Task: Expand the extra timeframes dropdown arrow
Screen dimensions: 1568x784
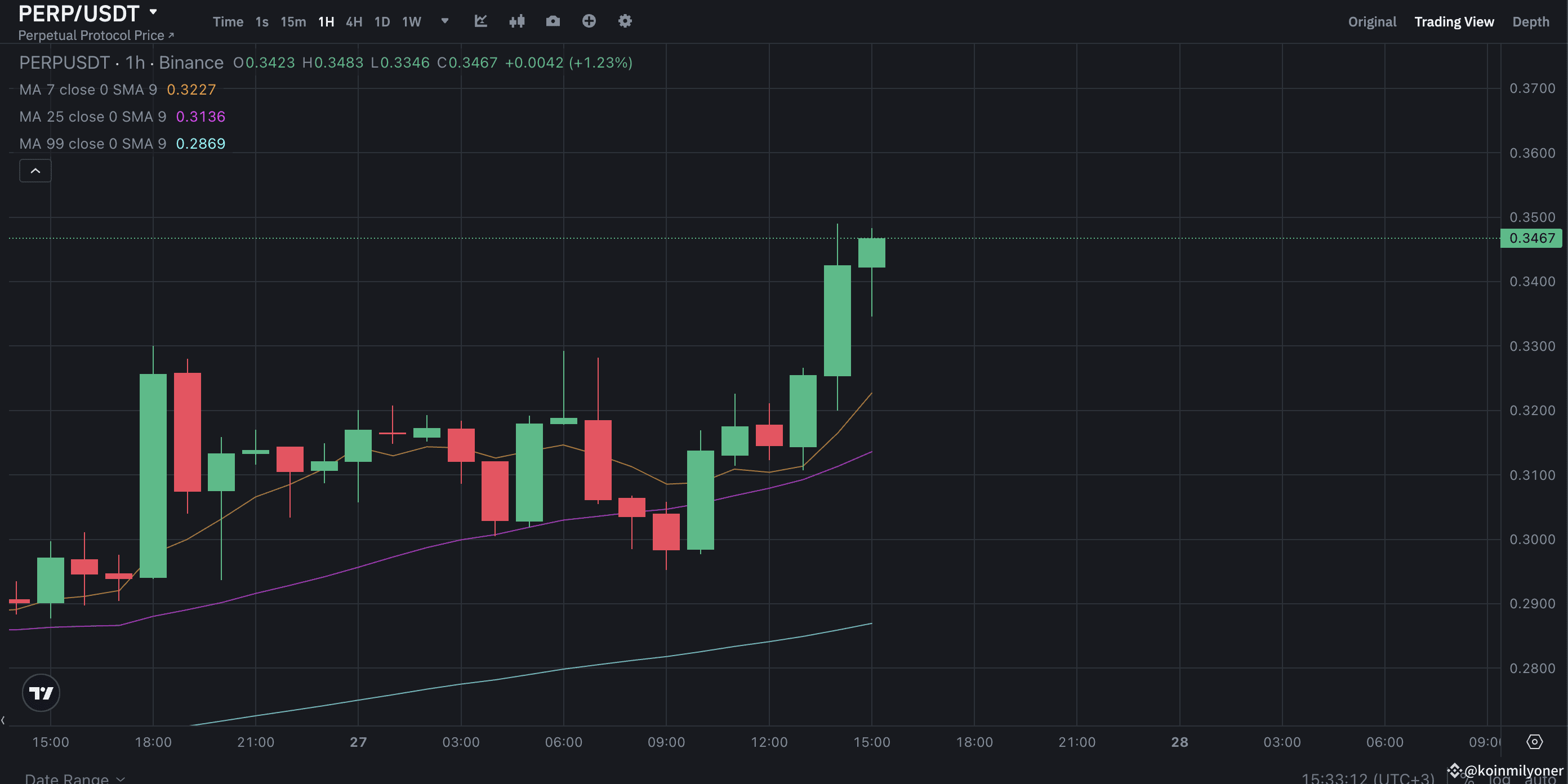Action: [444, 21]
